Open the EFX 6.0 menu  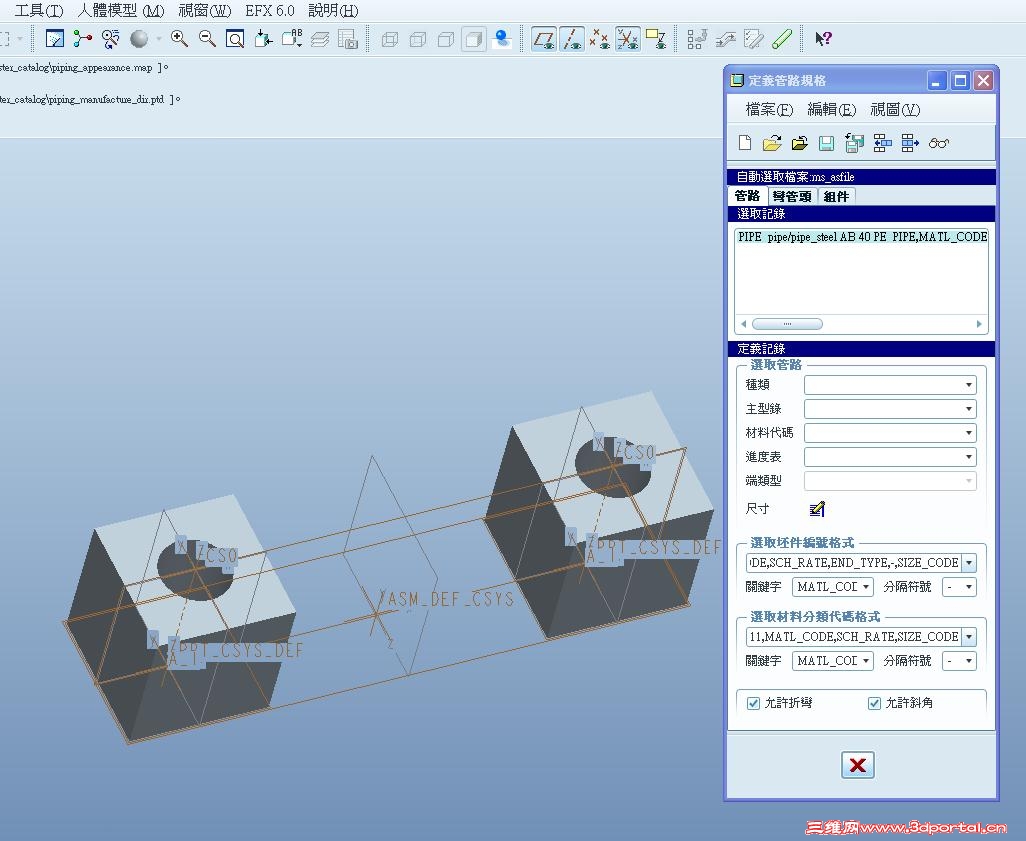click(x=270, y=10)
